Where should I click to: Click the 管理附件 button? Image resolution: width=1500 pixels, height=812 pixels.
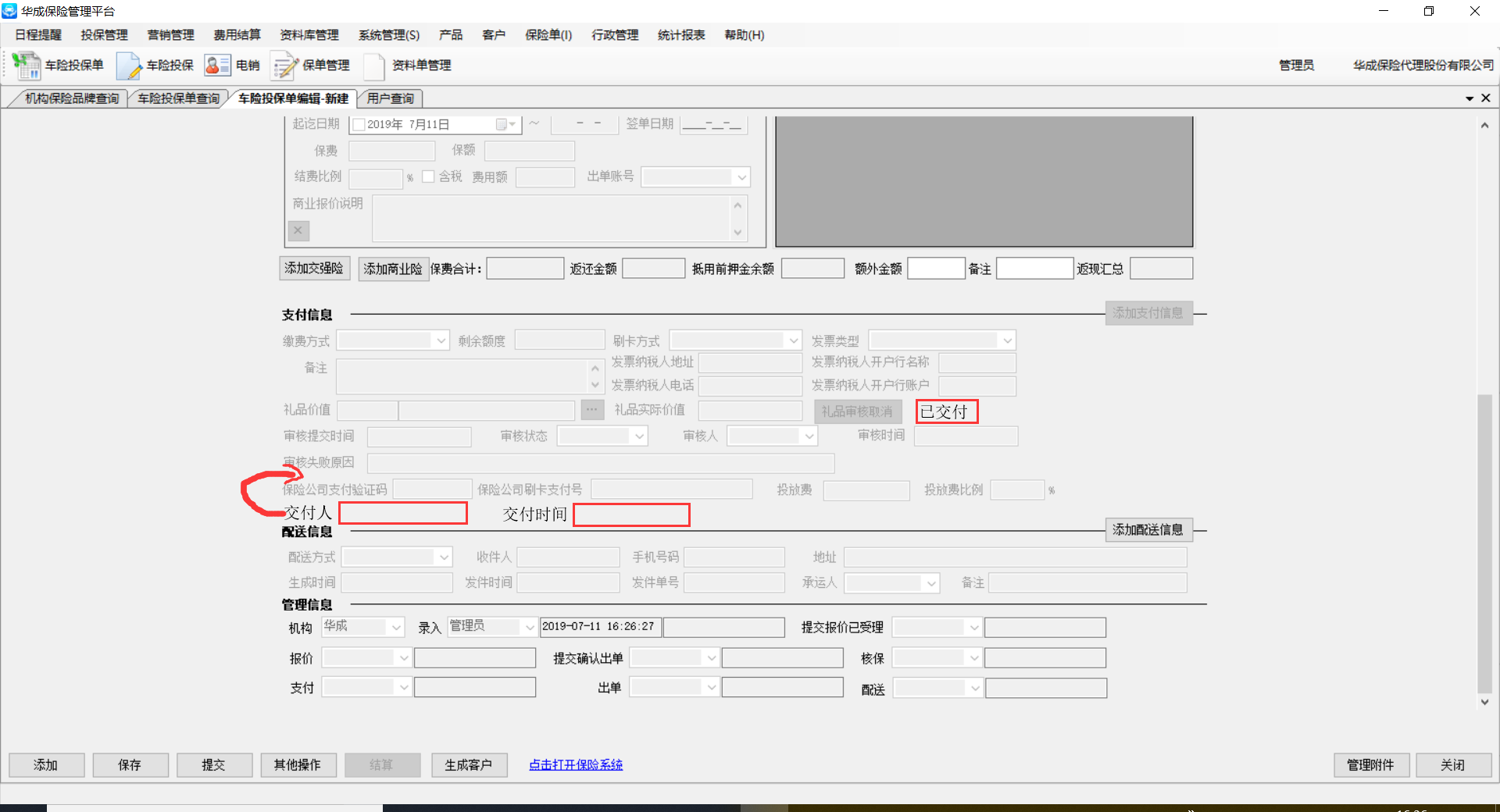tap(1371, 765)
